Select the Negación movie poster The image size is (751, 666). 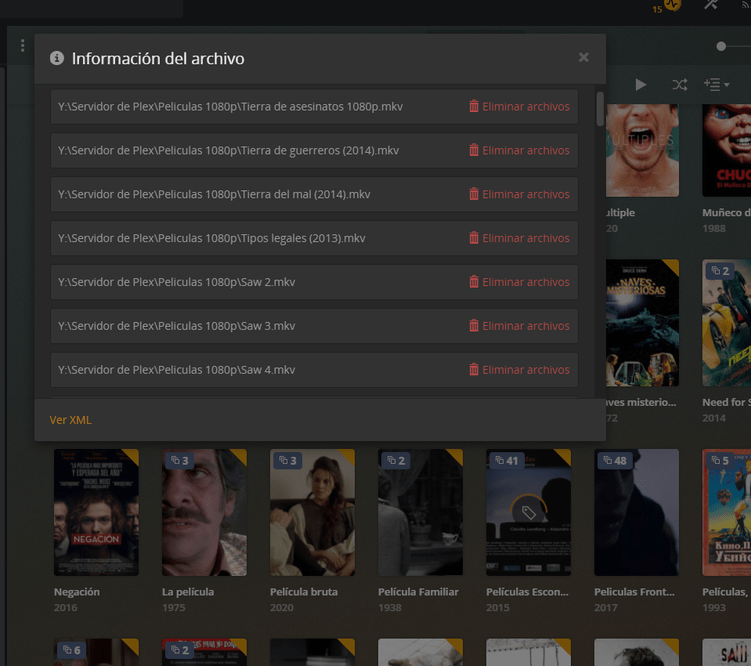[x=96, y=512]
